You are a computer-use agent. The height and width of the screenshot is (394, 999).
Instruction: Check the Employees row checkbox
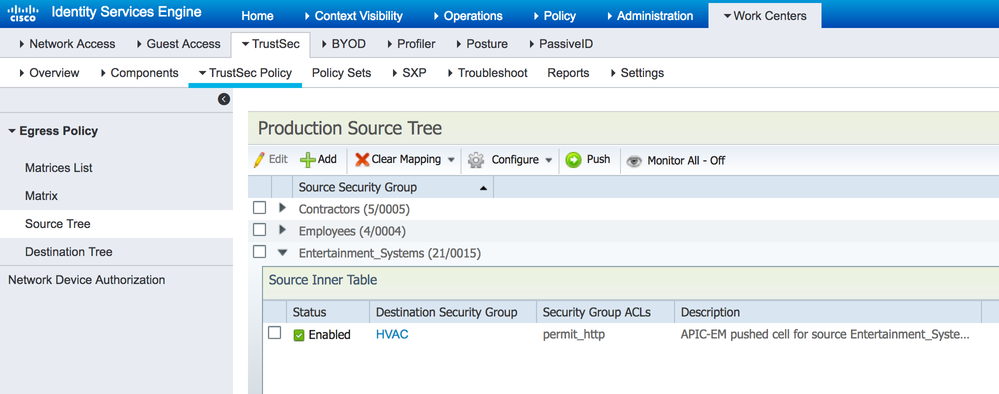click(x=259, y=230)
